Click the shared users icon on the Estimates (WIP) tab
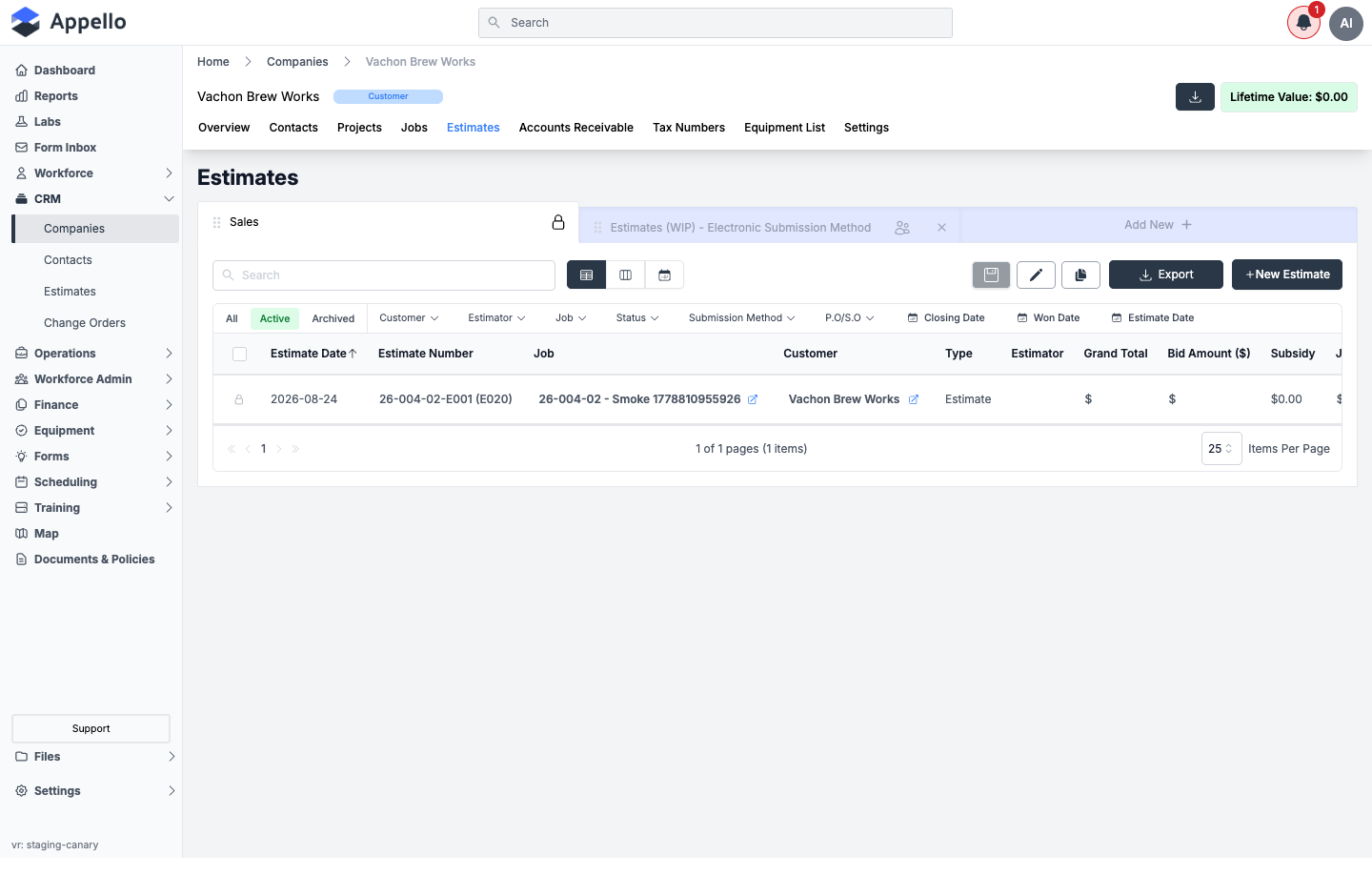The image size is (1372, 875). coord(902,228)
